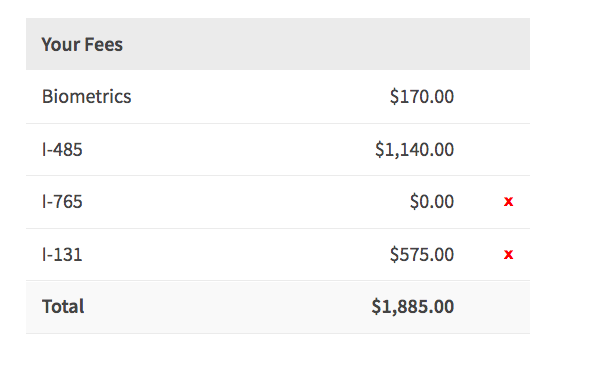594x378 pixels.
Task: Select the I-765 row label
Action: [x=62, y=201]
